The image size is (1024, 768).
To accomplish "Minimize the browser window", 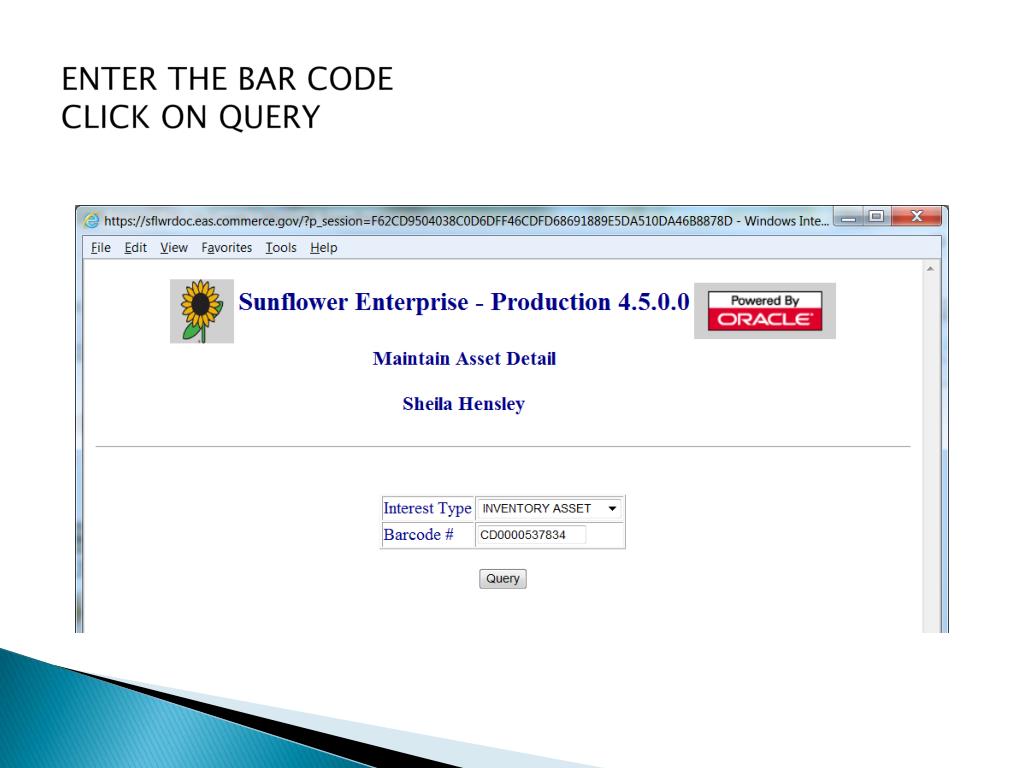I will coord(848,217).
